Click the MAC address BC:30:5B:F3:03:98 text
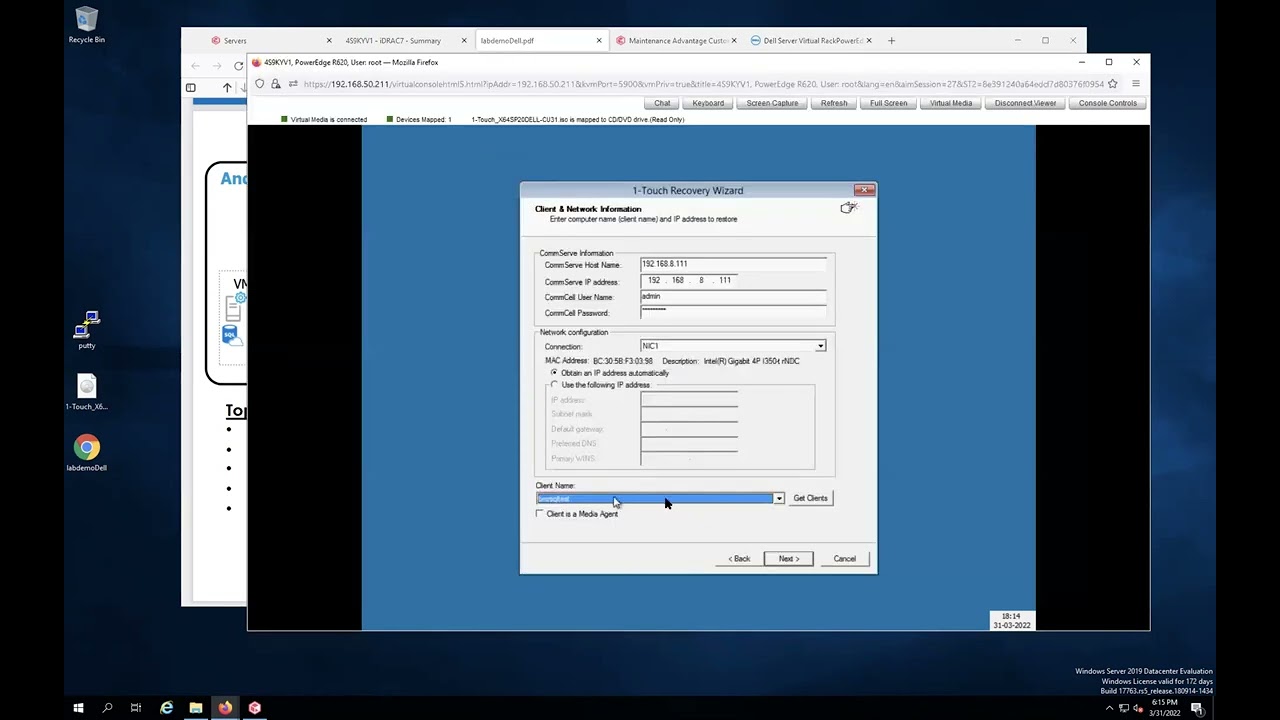 (623, 361)
